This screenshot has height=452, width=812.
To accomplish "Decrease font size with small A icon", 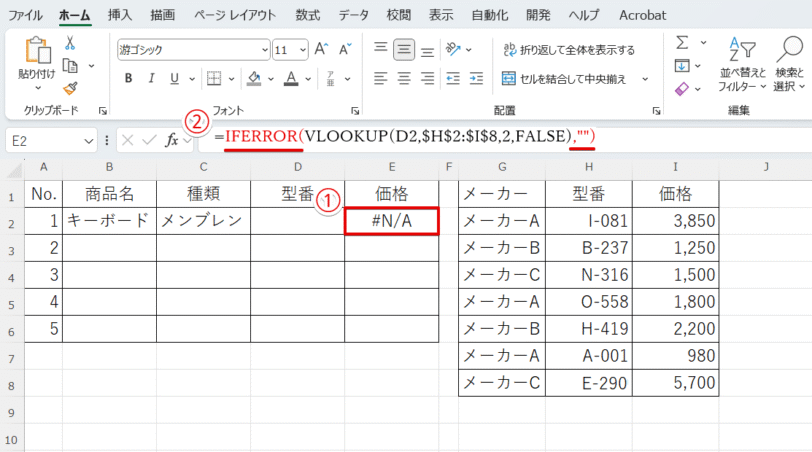I will click(345, 49).
